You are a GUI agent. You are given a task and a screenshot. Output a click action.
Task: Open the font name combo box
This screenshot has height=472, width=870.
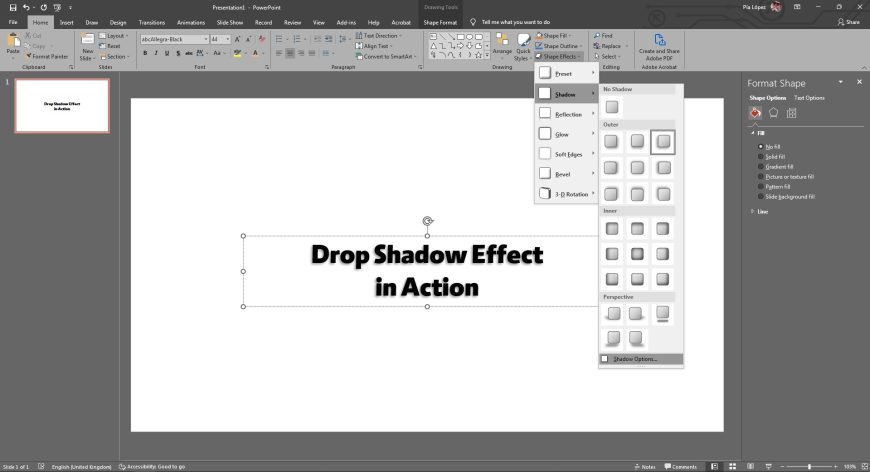point(174,39)
